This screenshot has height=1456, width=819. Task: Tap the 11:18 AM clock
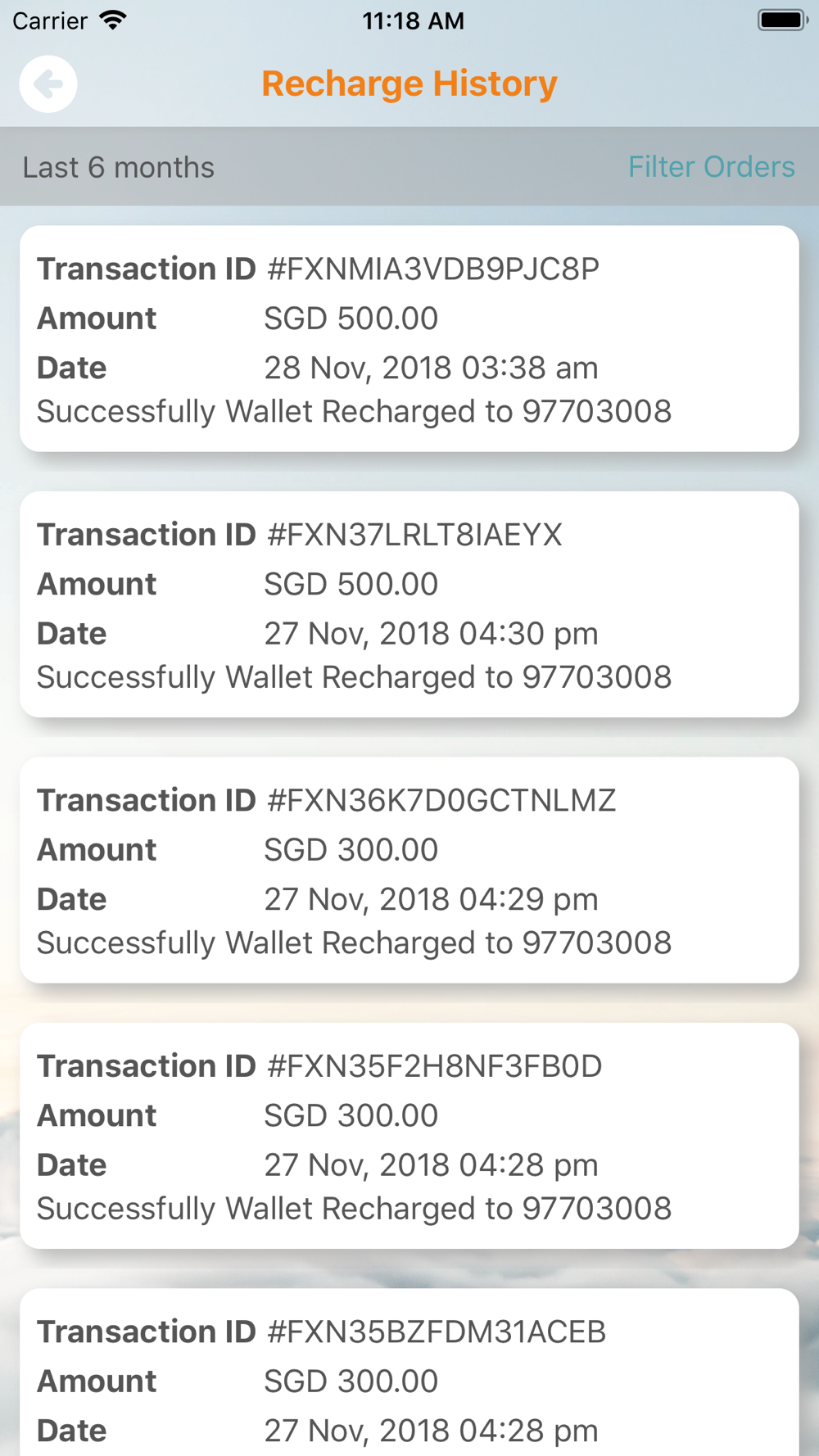[x=414, y=21]
